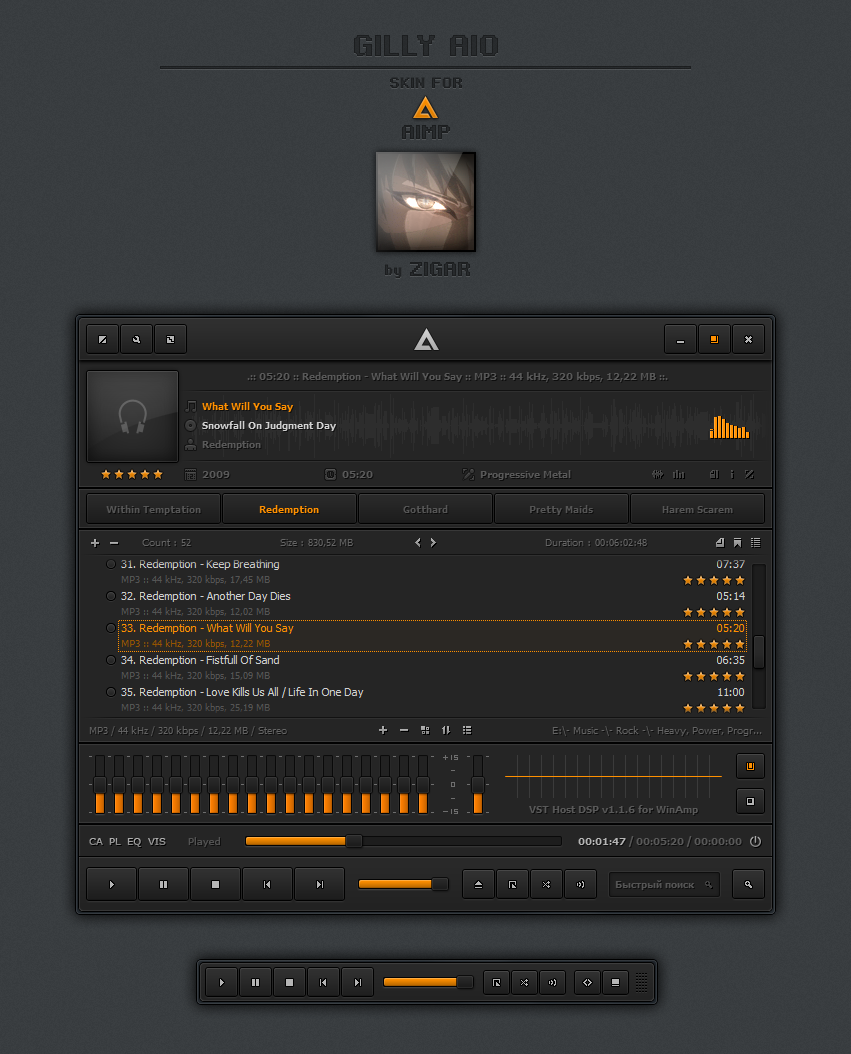Click the minus icon in the playlist footer
851x1054 pixels.
click(404, 730)
